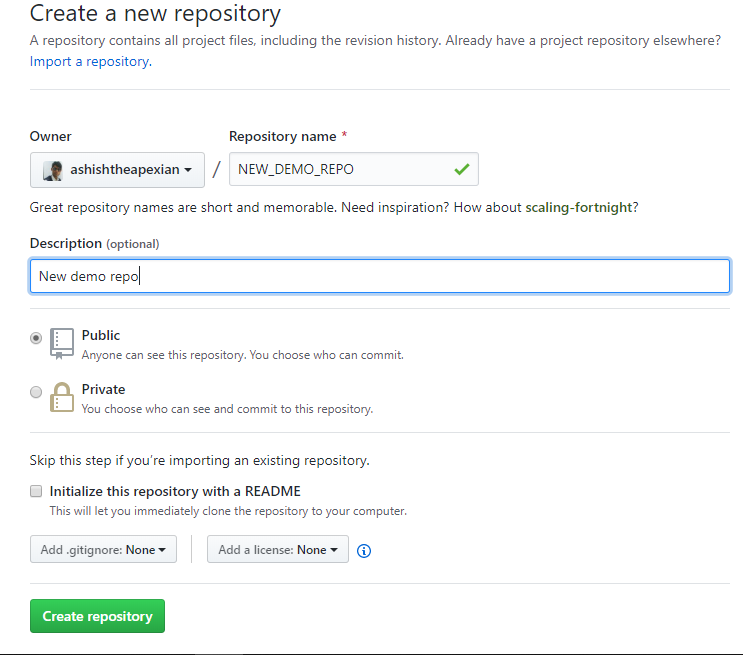Viewport: 743px width, 655px height.
Task: Click the green checkmark in repository name field
Action: tap(461, 169)
